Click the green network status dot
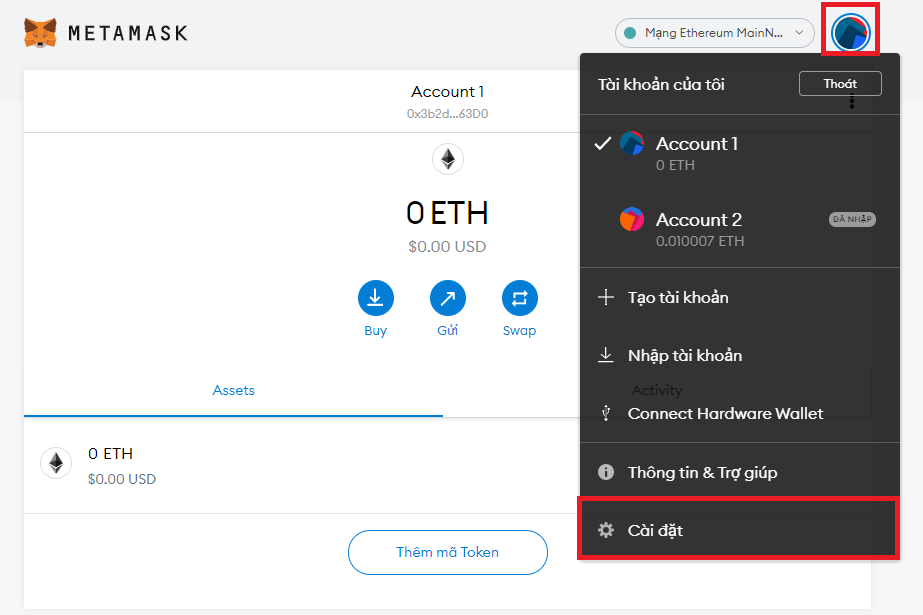The width and height of the screenshot is (923, 615). tap(630, 33)
